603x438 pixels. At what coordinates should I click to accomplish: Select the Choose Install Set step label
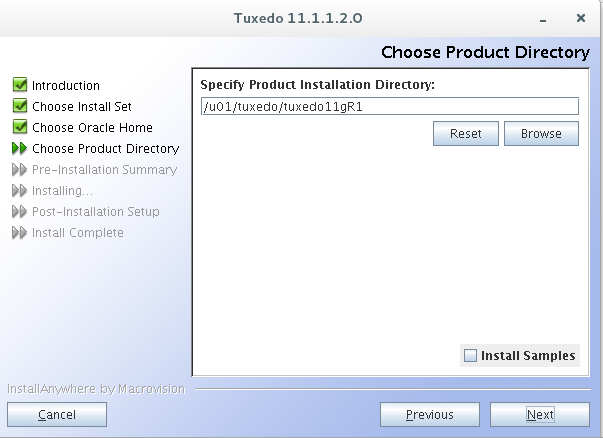pyautogui.click(x=81, y=107)
